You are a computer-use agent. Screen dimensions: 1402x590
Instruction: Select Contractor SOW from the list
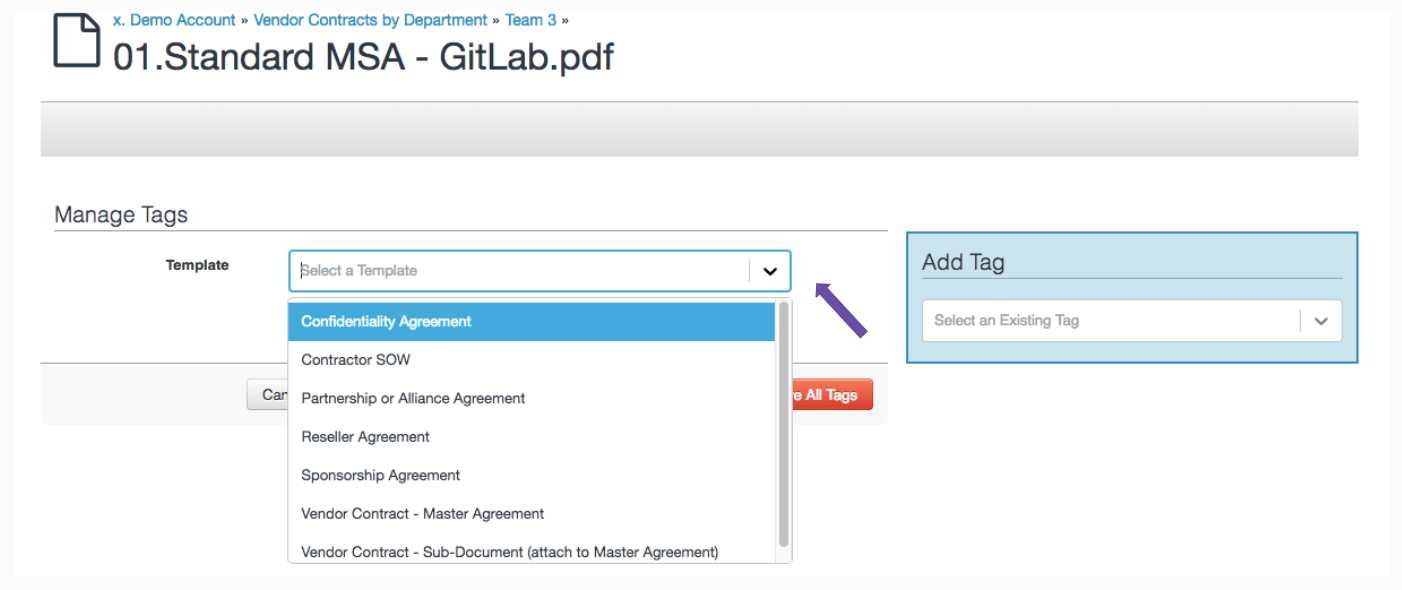tap(356, 360)
